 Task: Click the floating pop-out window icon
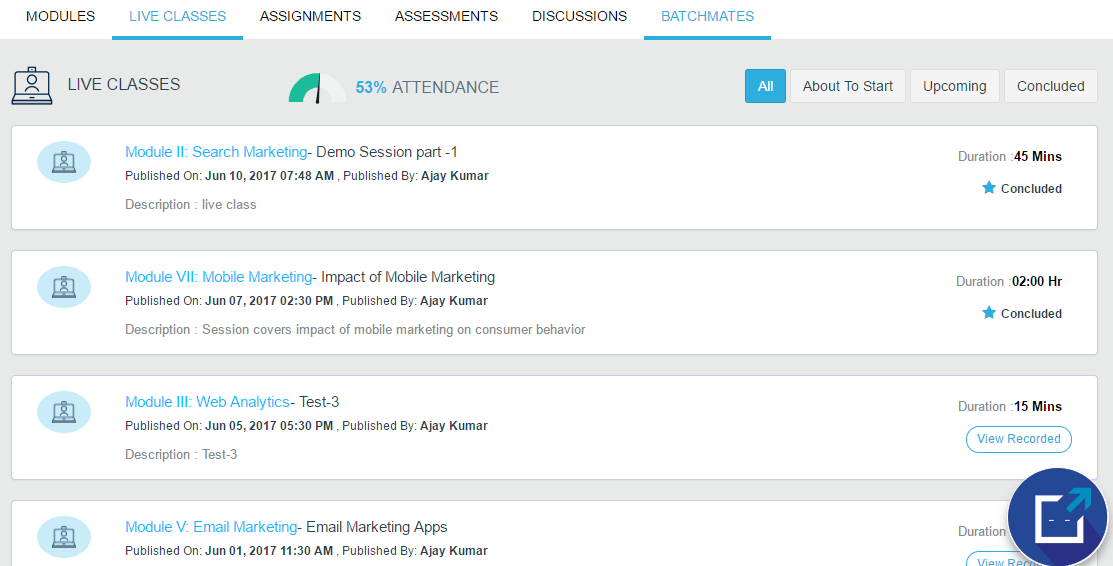pos(1058,518)
